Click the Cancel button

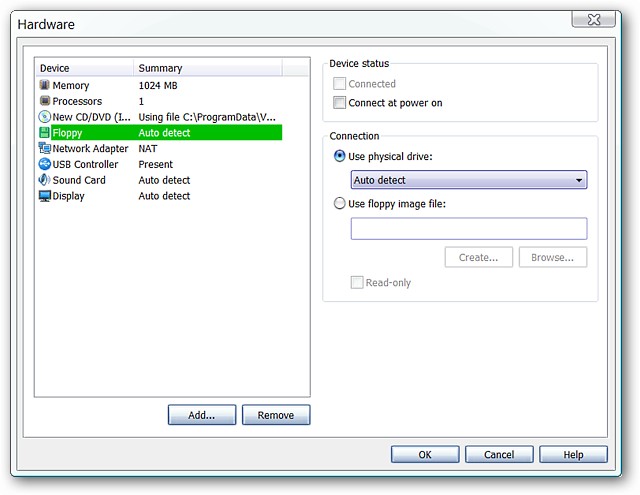(499, 455)
